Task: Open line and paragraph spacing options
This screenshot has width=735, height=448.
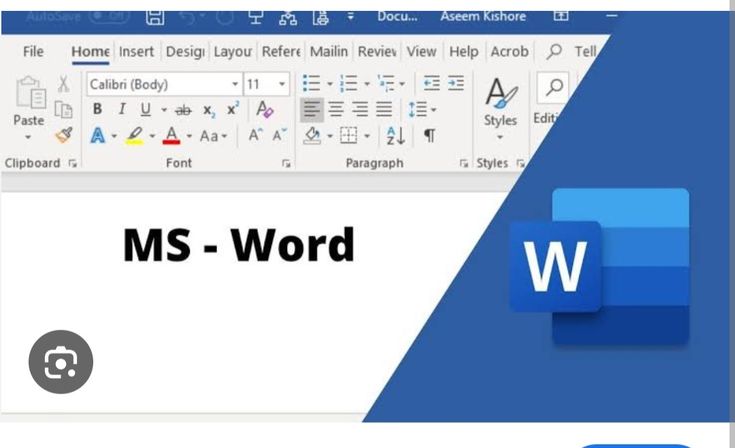Action: [x=422, y=110]
